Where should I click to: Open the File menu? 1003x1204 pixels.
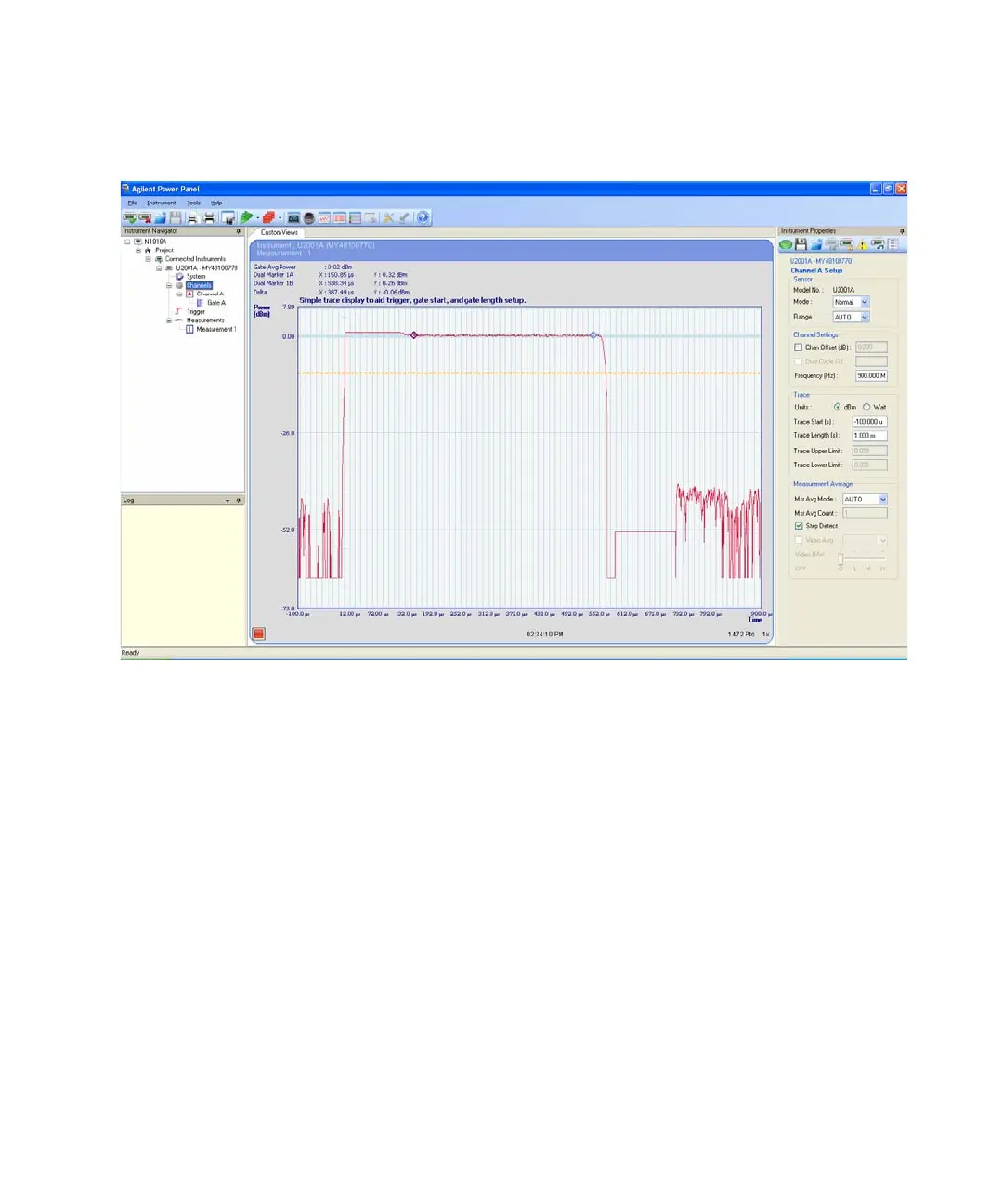click(x=132, y=203)
